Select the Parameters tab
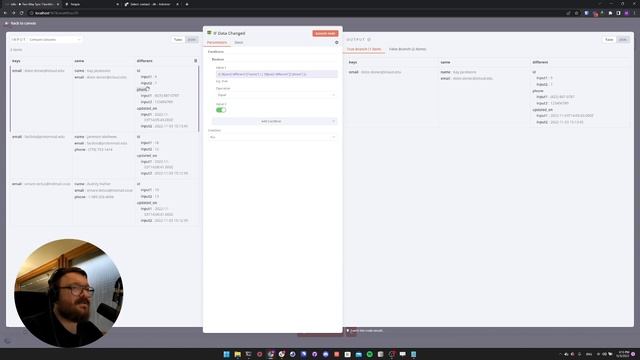Screen dimensions: 640x360 coord(217,42)
